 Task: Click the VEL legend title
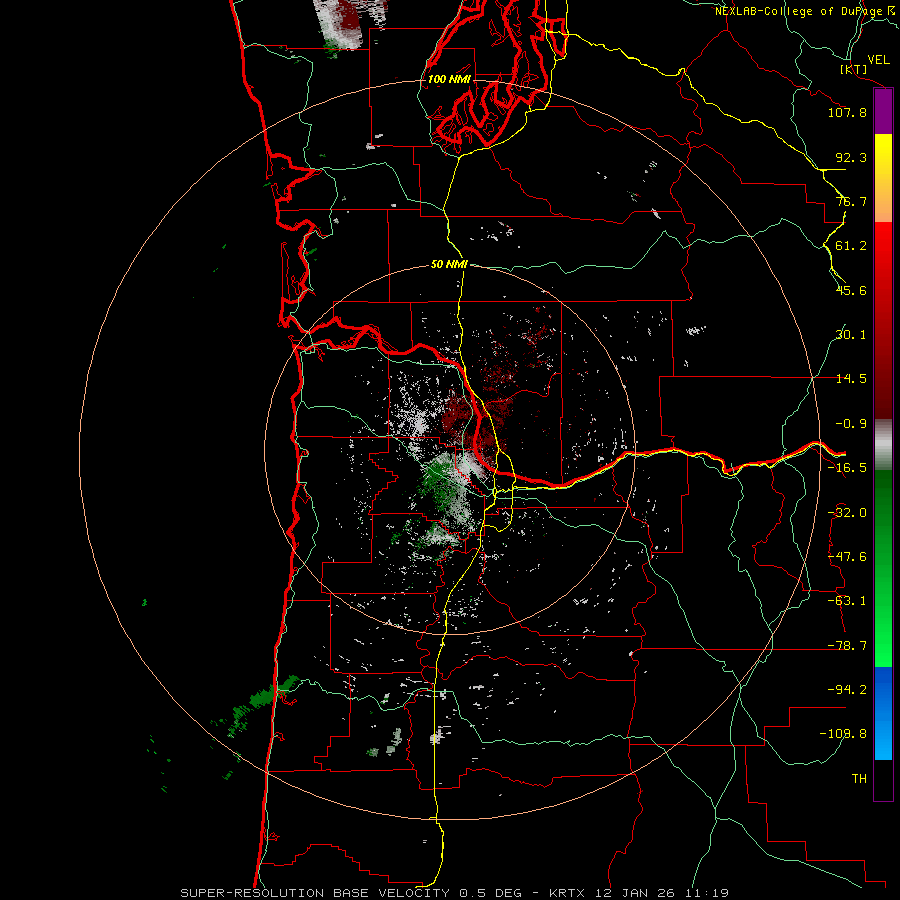(878, 60)
